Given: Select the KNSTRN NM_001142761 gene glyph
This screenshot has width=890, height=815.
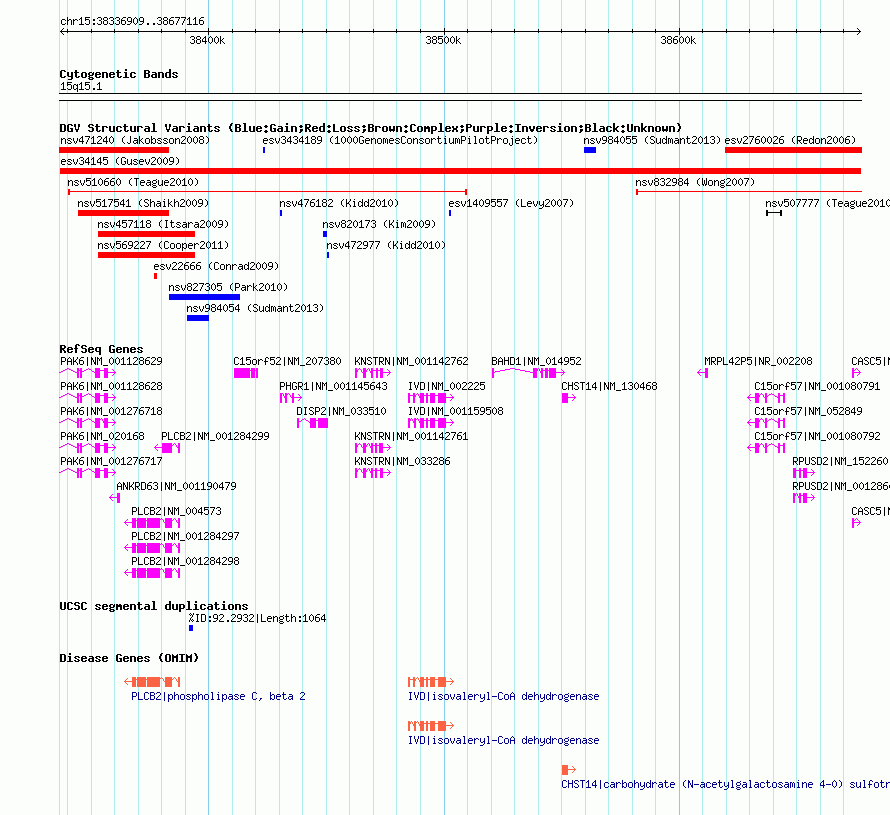Looking at the screenshot, I should pyautogui.click(x=373, y=448).
